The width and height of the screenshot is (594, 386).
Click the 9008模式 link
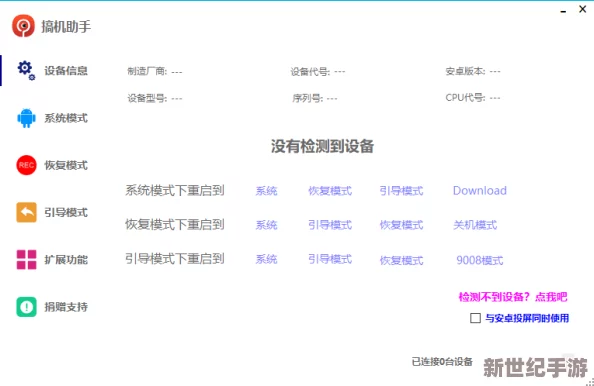(480, 260)
